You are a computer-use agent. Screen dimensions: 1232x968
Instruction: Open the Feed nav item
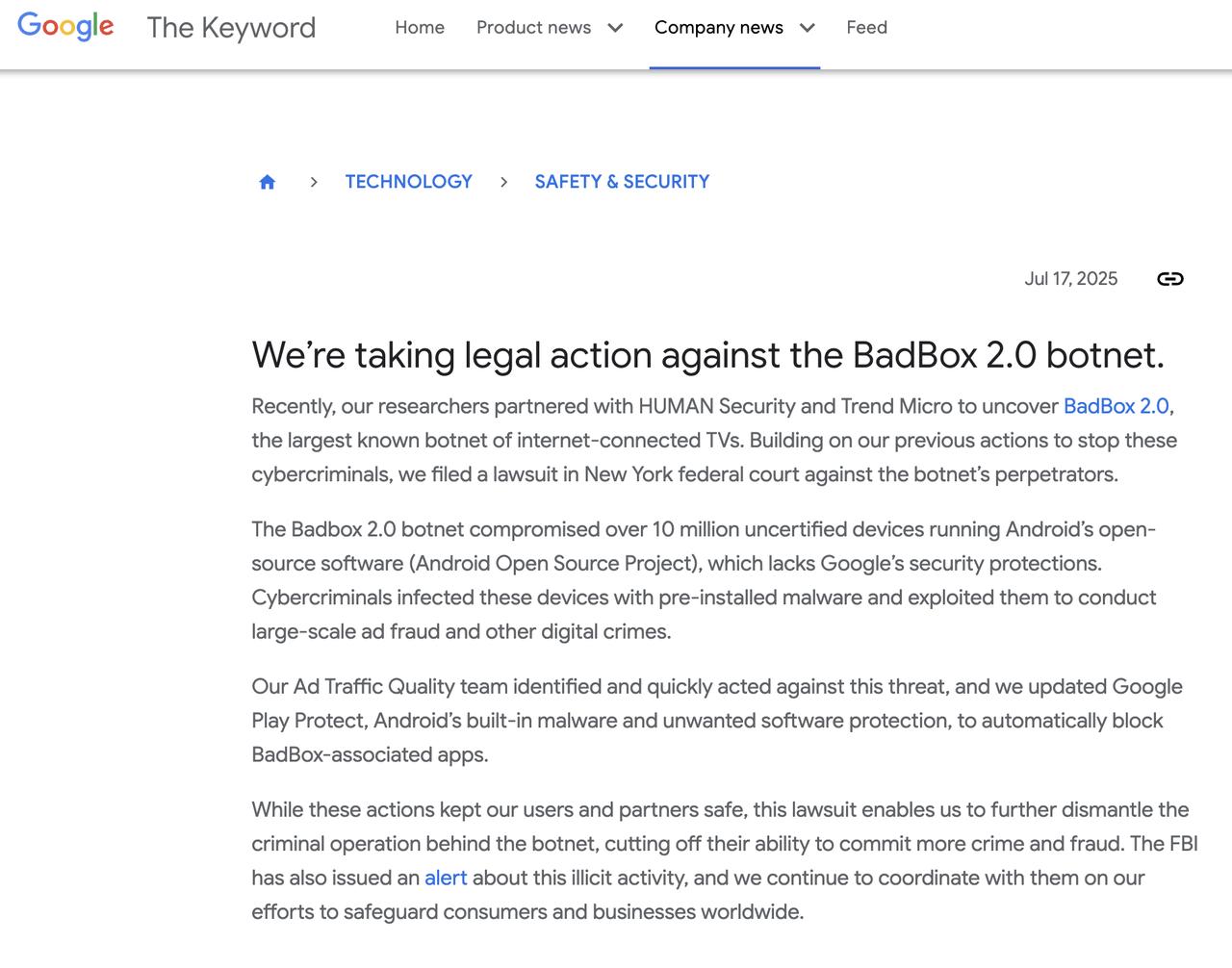(x=867, y=28)
